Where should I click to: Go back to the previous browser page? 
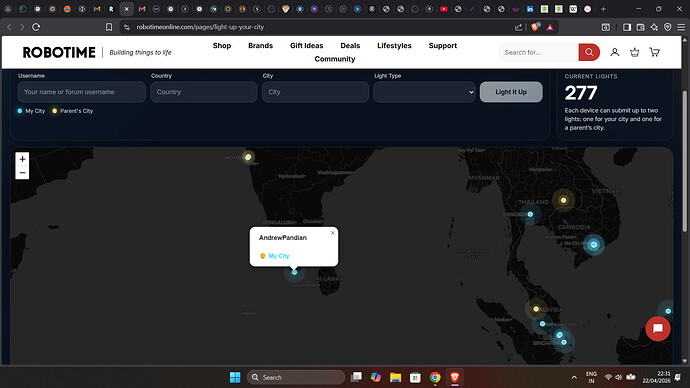pyautogui.click(x=9, y=27)
